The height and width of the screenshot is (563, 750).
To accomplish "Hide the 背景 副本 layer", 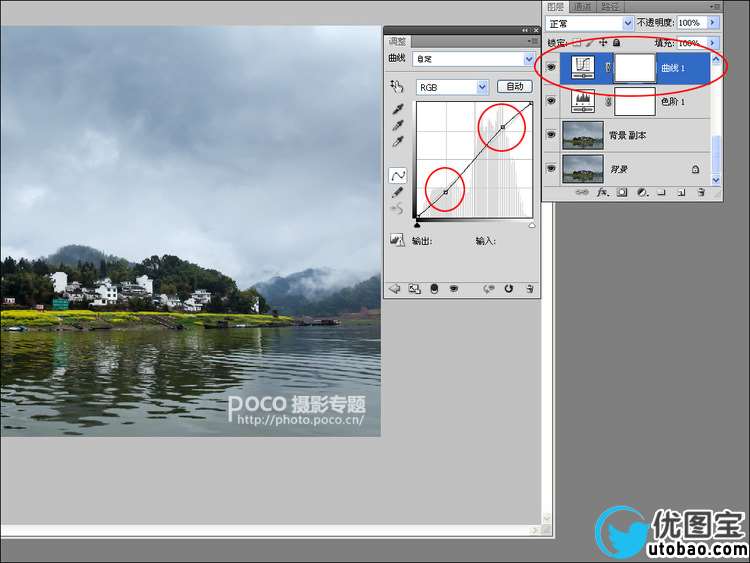I will (x=551, y=135).
